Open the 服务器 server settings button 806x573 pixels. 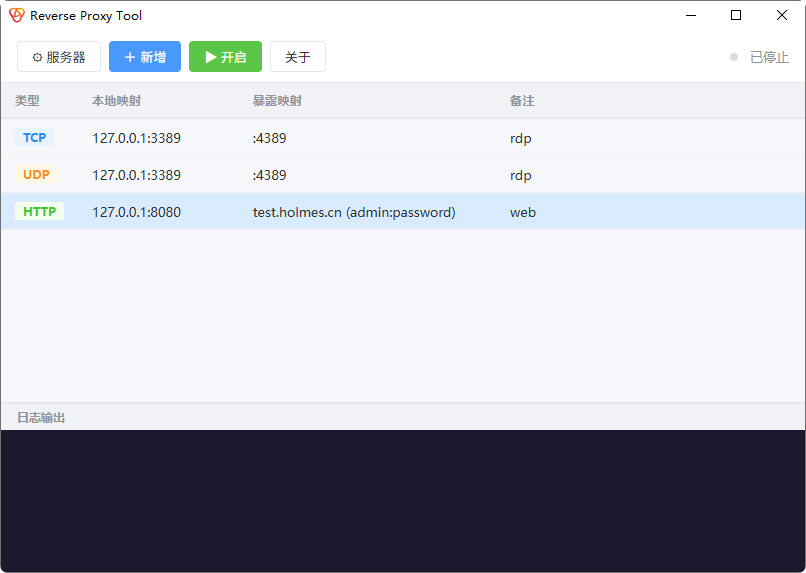click(x=59, y=57)
